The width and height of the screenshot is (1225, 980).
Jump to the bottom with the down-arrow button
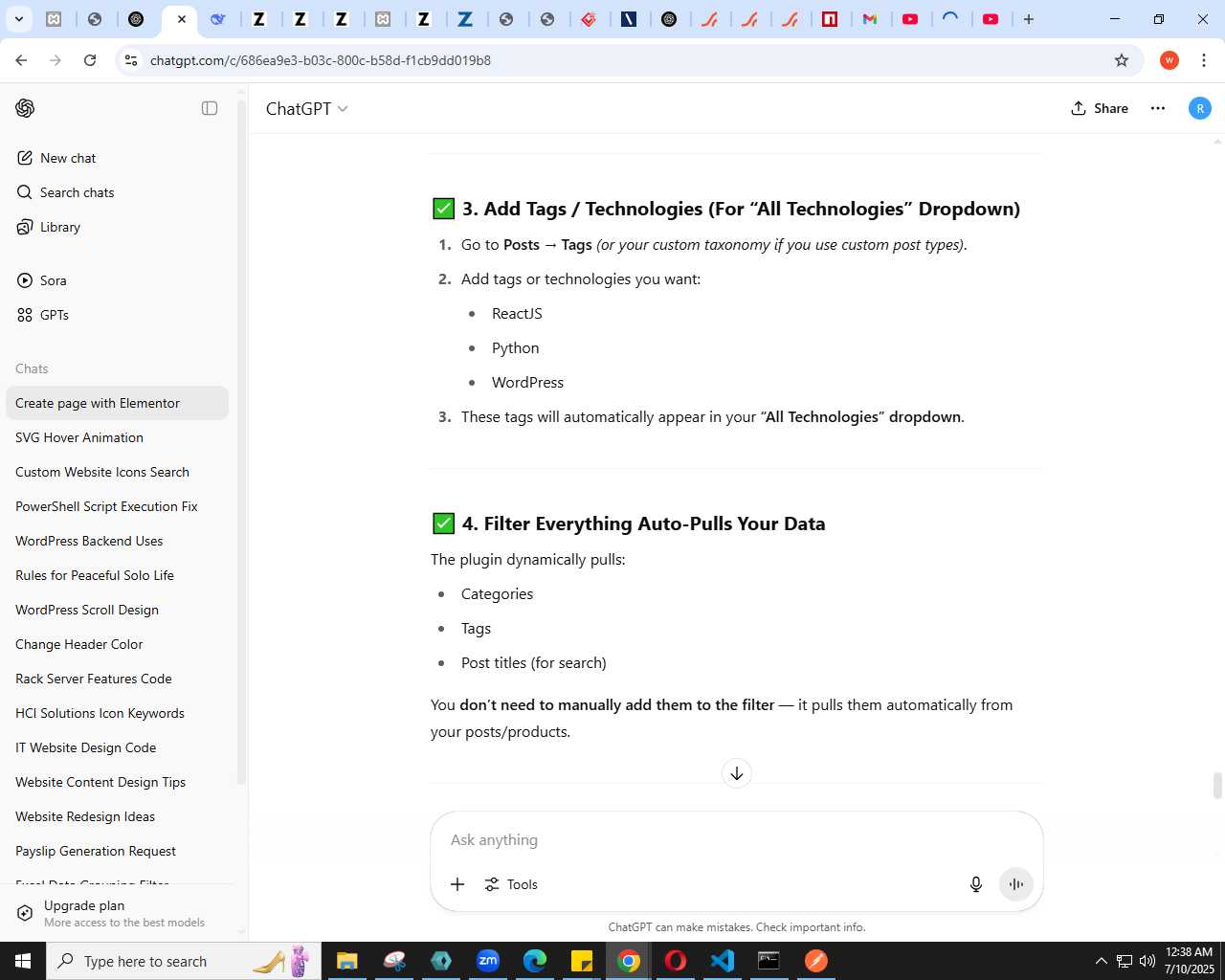click(737, 773)
